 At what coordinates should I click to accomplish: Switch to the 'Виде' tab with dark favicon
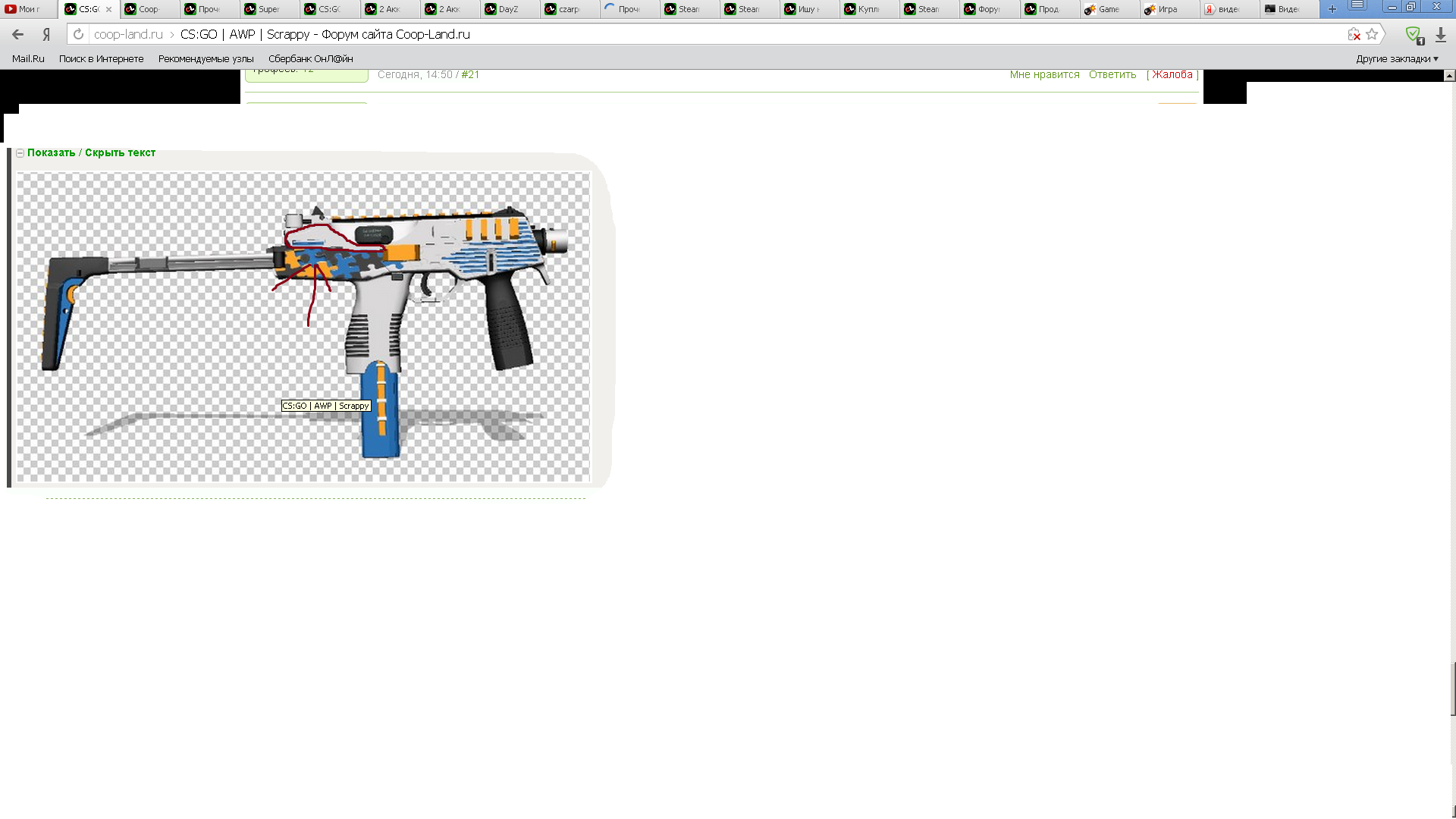pyautogui.click(x=1288, y=9)
